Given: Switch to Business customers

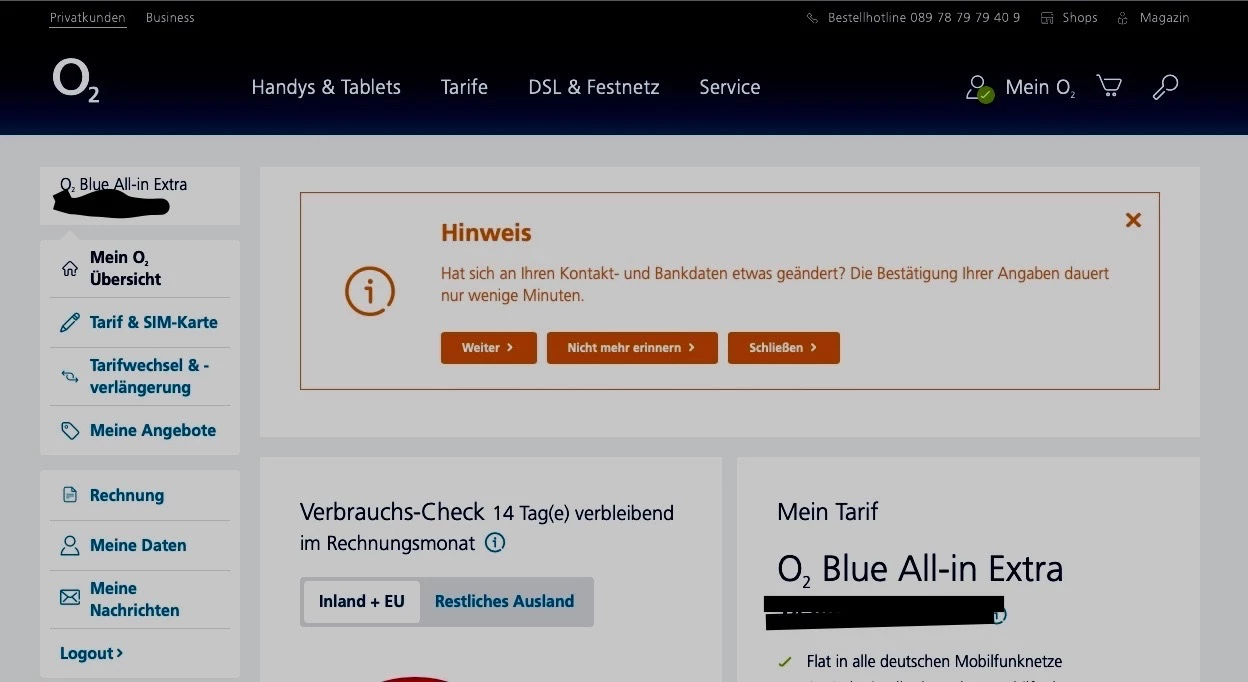Looking at the screenshot, I should (x=170, y=18).
